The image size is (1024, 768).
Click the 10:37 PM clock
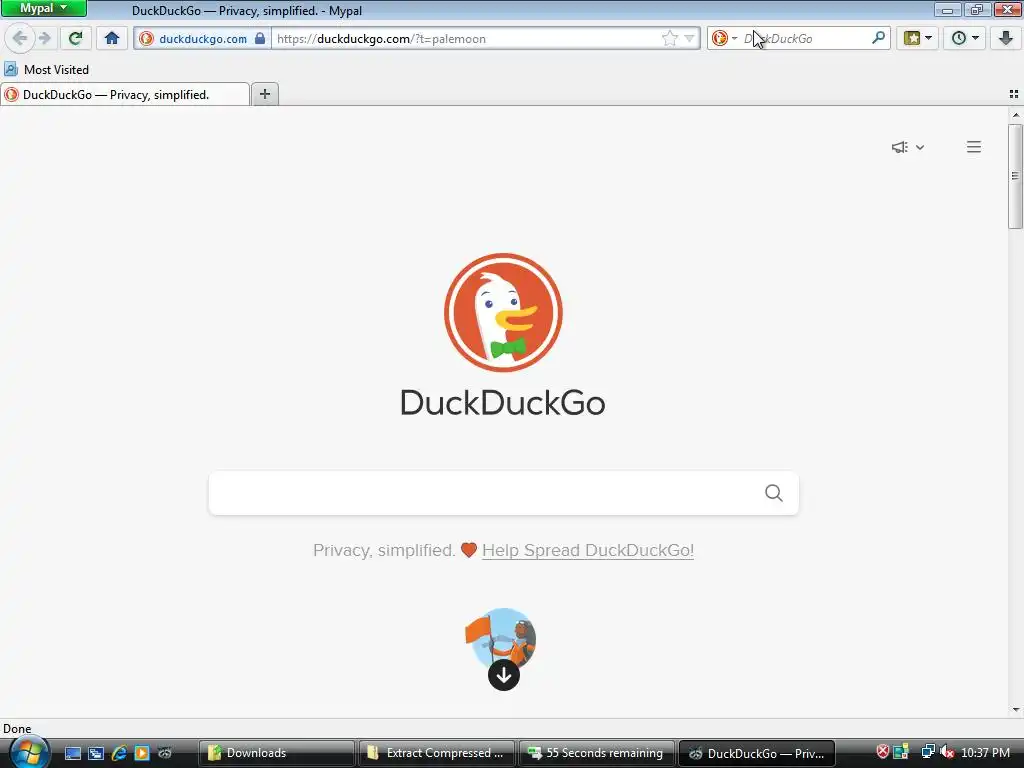point(985,753)
